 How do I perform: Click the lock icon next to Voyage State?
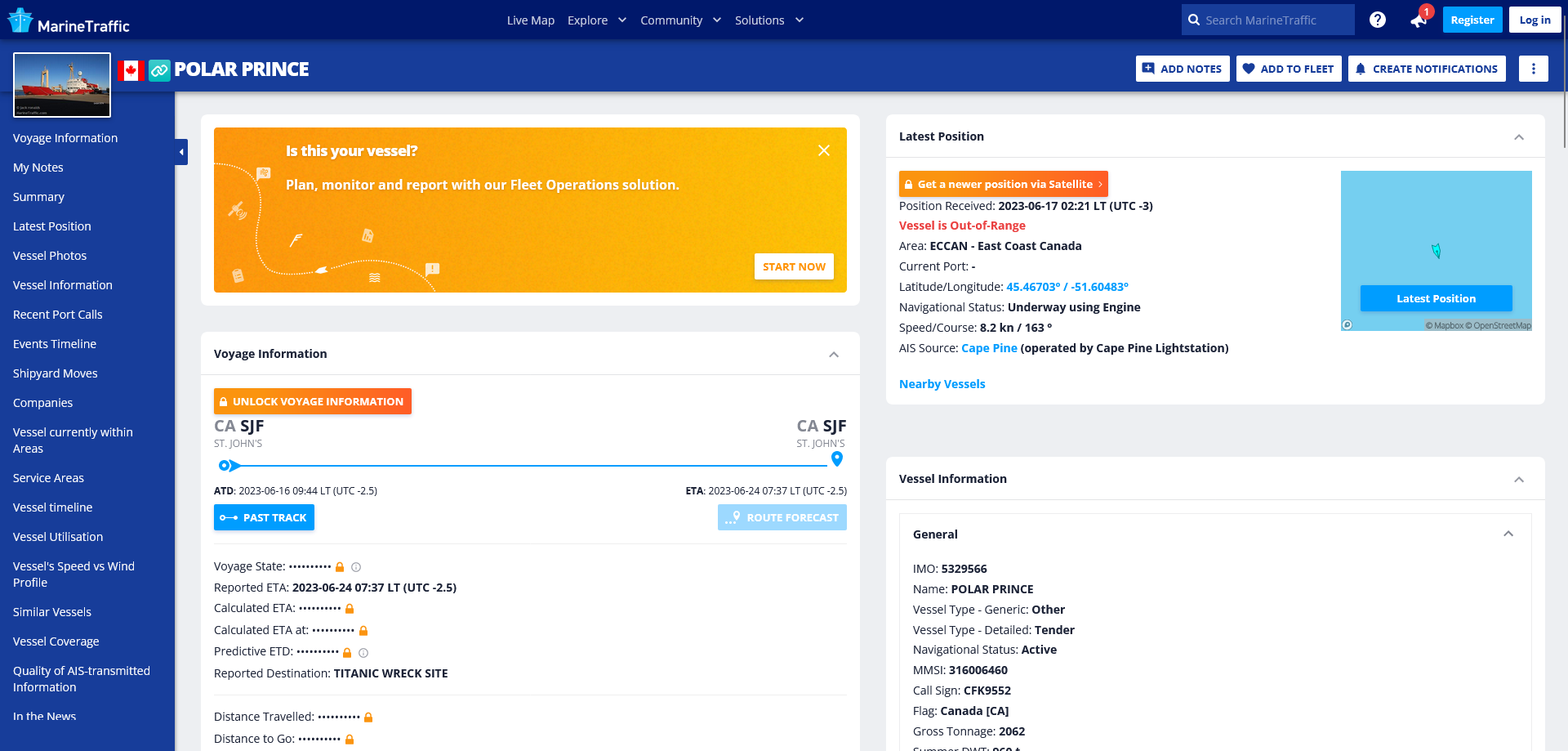(x=340, y=567)
